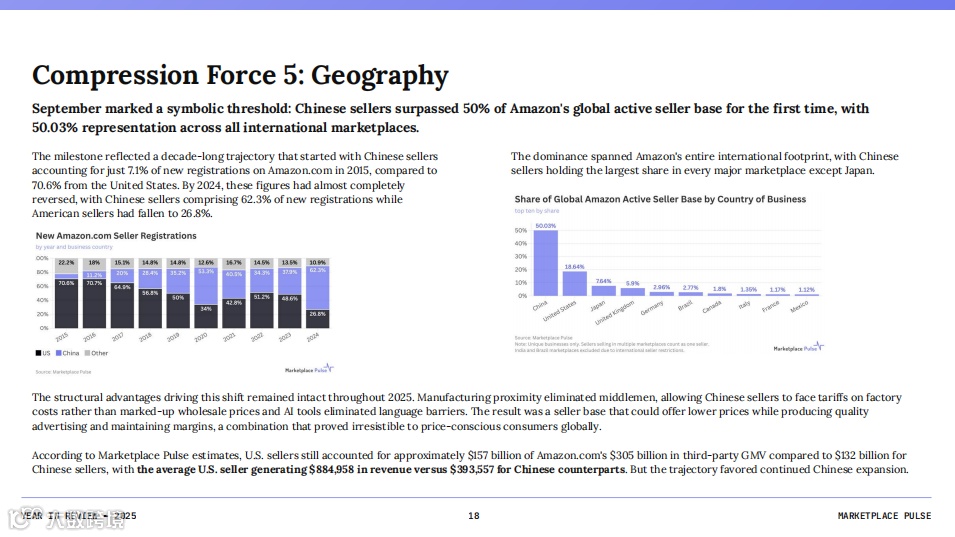Click the 34% US segment for 2020
This screenshot has width=955, height=537.
tap(206, 317)
